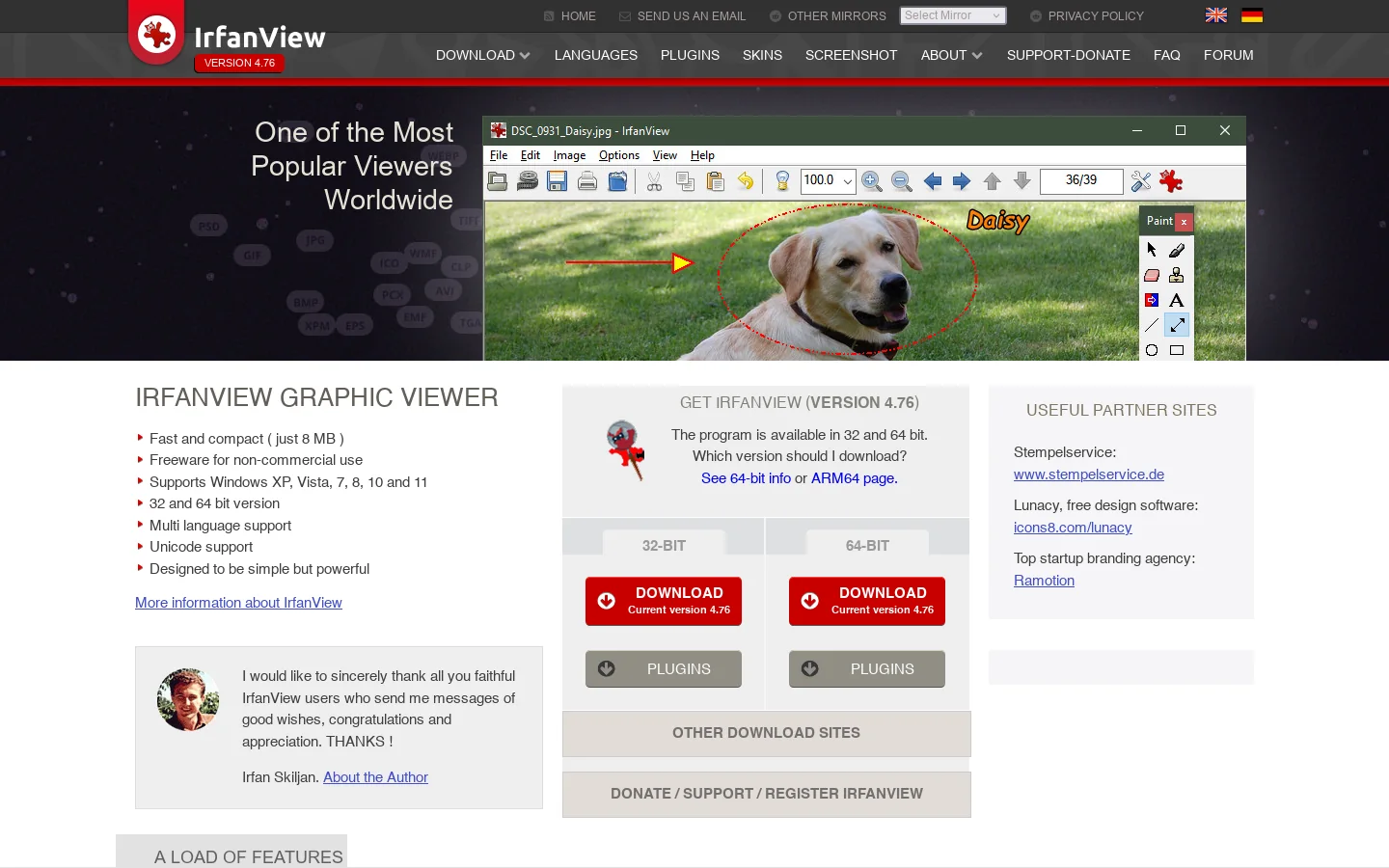Open the SKINS page
The width and height of the screenshot is (1389, 868).
coord(762,55)
